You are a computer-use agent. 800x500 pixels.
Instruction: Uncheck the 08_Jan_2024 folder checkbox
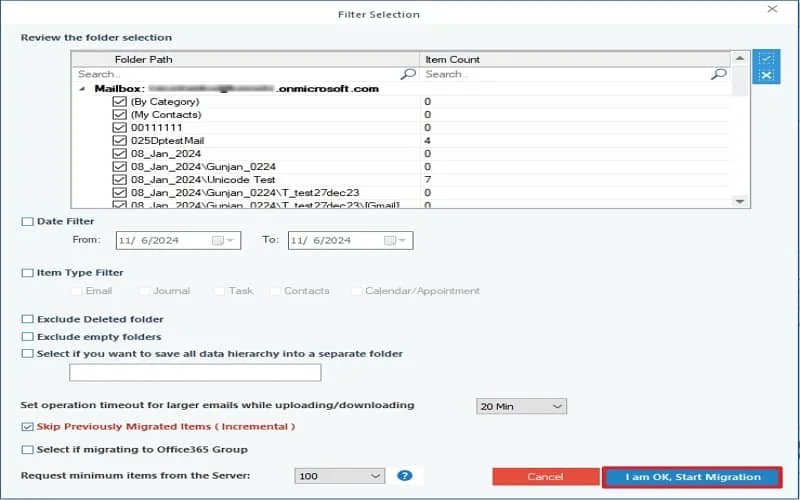click(119, 154)
